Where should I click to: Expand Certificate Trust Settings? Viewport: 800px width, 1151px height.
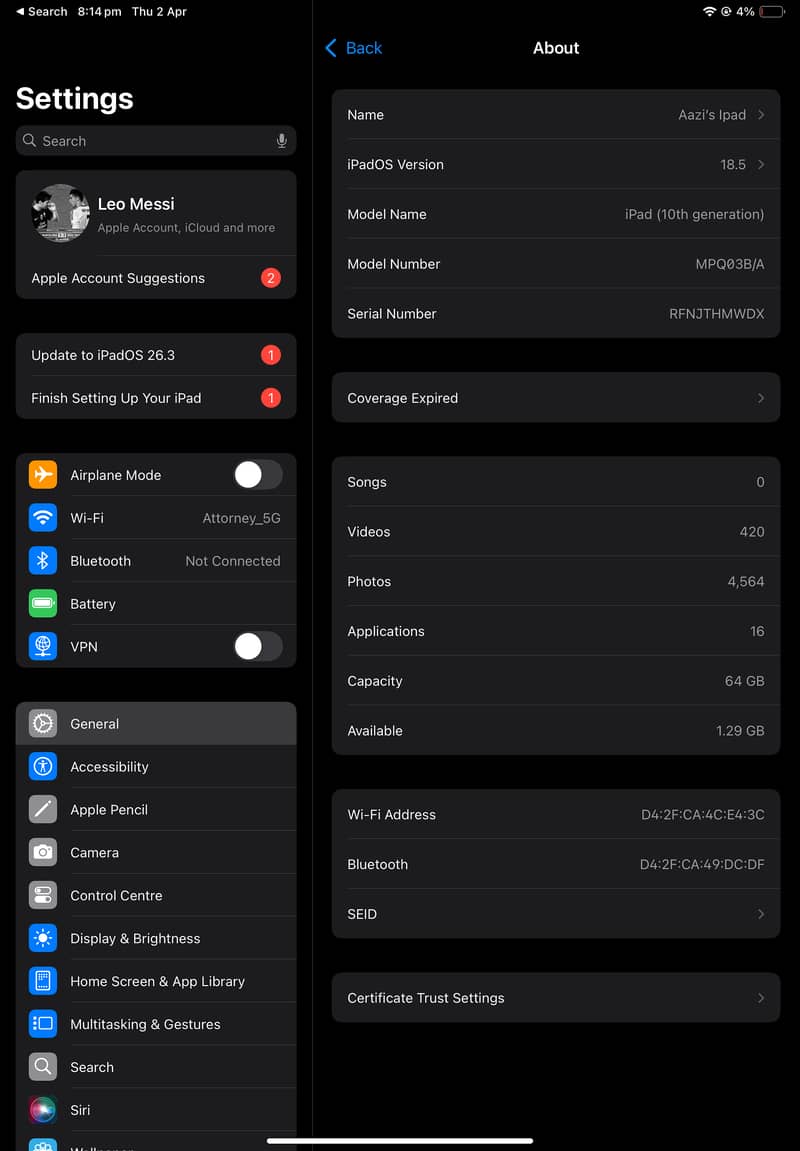pyautogui.click(x=556, y=997)
